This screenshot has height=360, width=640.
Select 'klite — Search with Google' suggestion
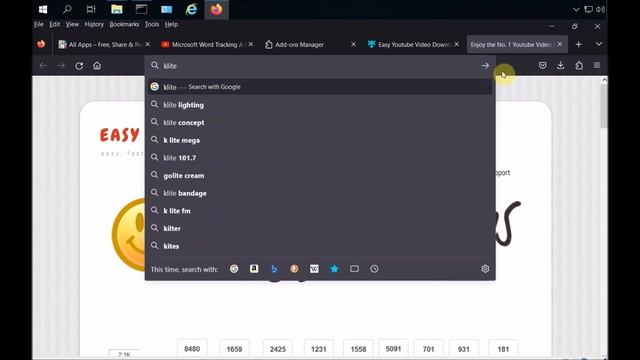point(320,87)
